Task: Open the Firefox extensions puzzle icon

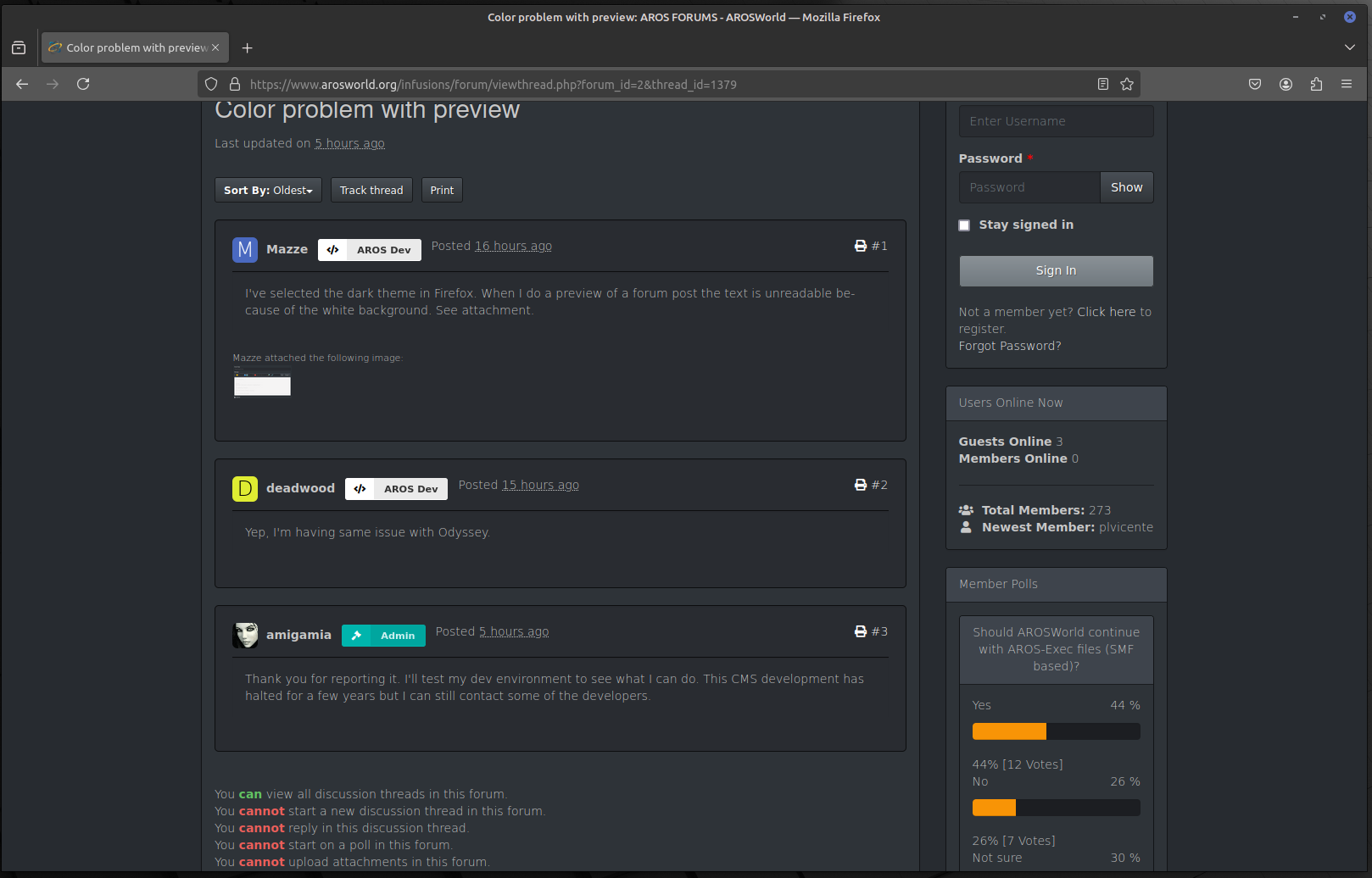Action: [1316, 84]
